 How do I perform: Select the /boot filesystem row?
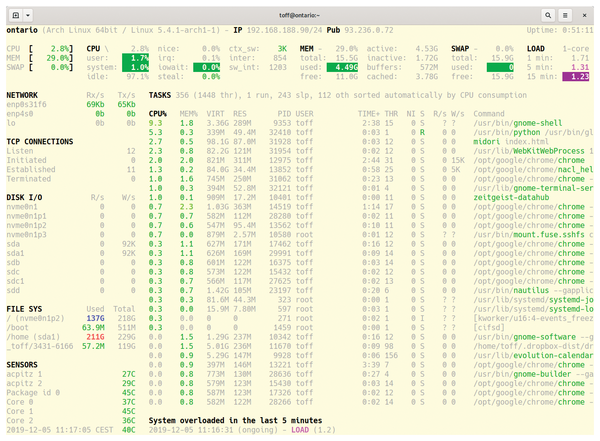71,328
